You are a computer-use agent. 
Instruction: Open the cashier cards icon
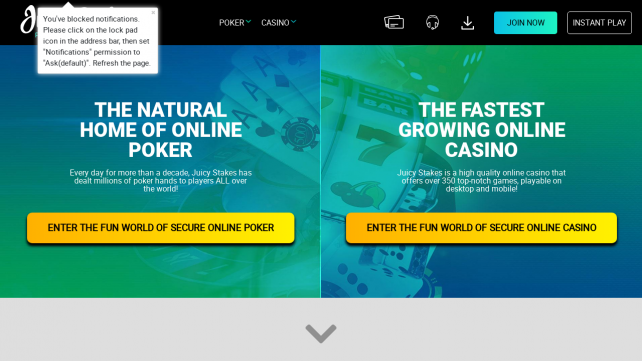point(394,23)
